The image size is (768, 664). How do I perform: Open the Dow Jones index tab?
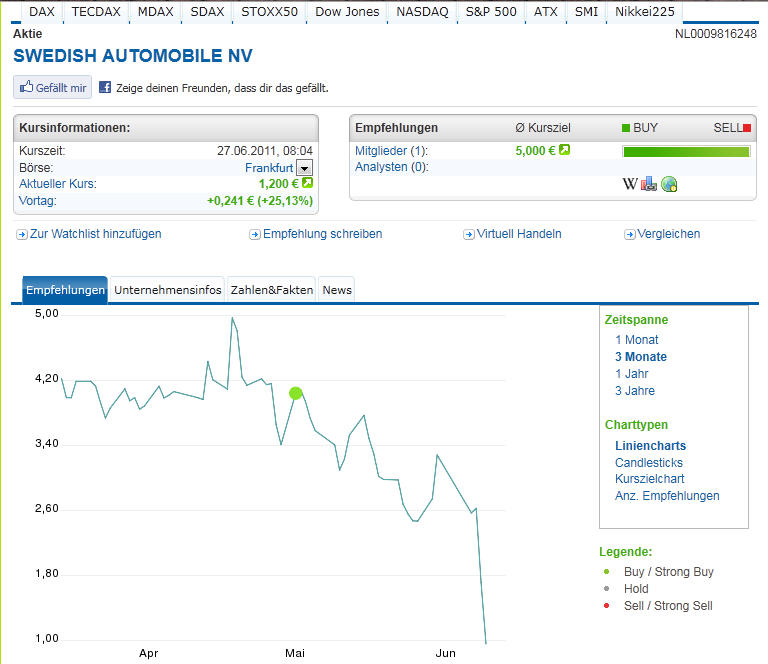tap(347, 12)
